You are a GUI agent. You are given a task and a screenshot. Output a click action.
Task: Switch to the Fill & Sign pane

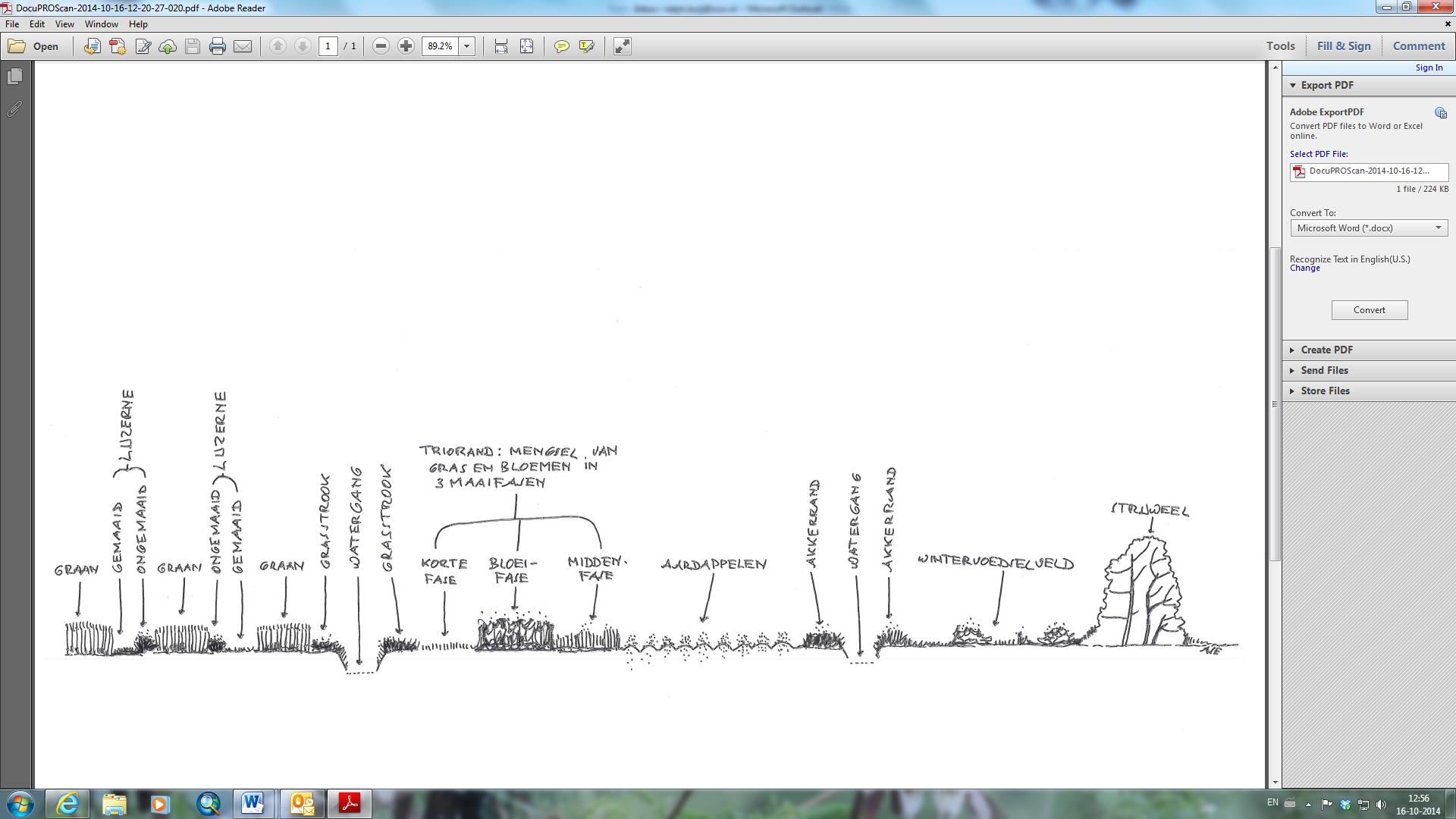pos(1343,46)
